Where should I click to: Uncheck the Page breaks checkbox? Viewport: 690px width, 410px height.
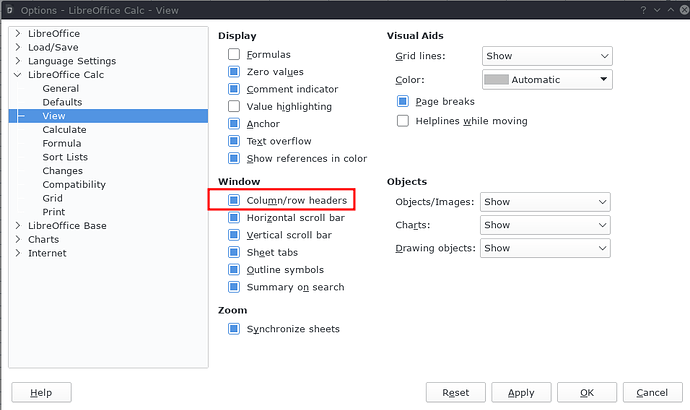(x=403, y=101)
